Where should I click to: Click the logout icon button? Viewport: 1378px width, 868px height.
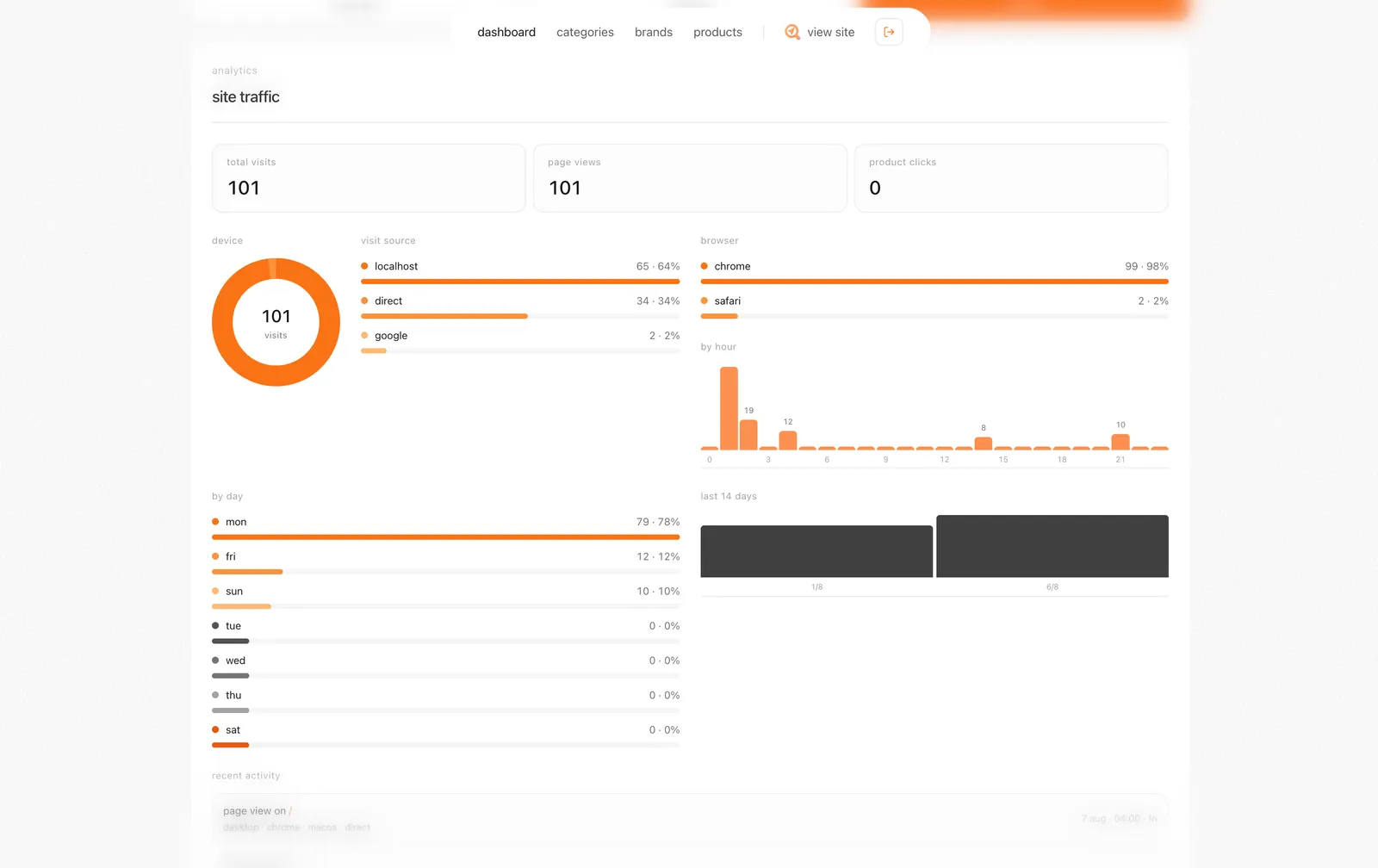pyautogui.click(x=889, y=32)
